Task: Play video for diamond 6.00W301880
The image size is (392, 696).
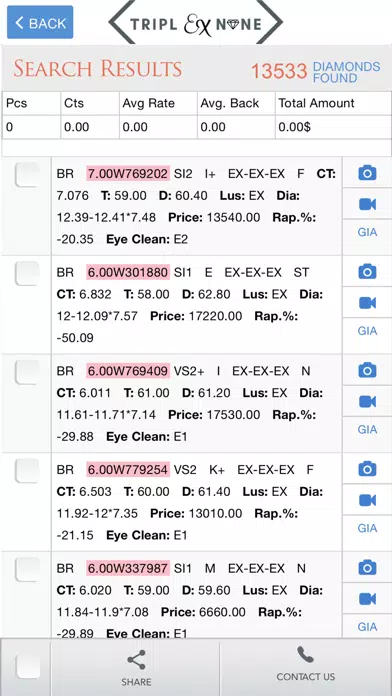Action: 367,303
